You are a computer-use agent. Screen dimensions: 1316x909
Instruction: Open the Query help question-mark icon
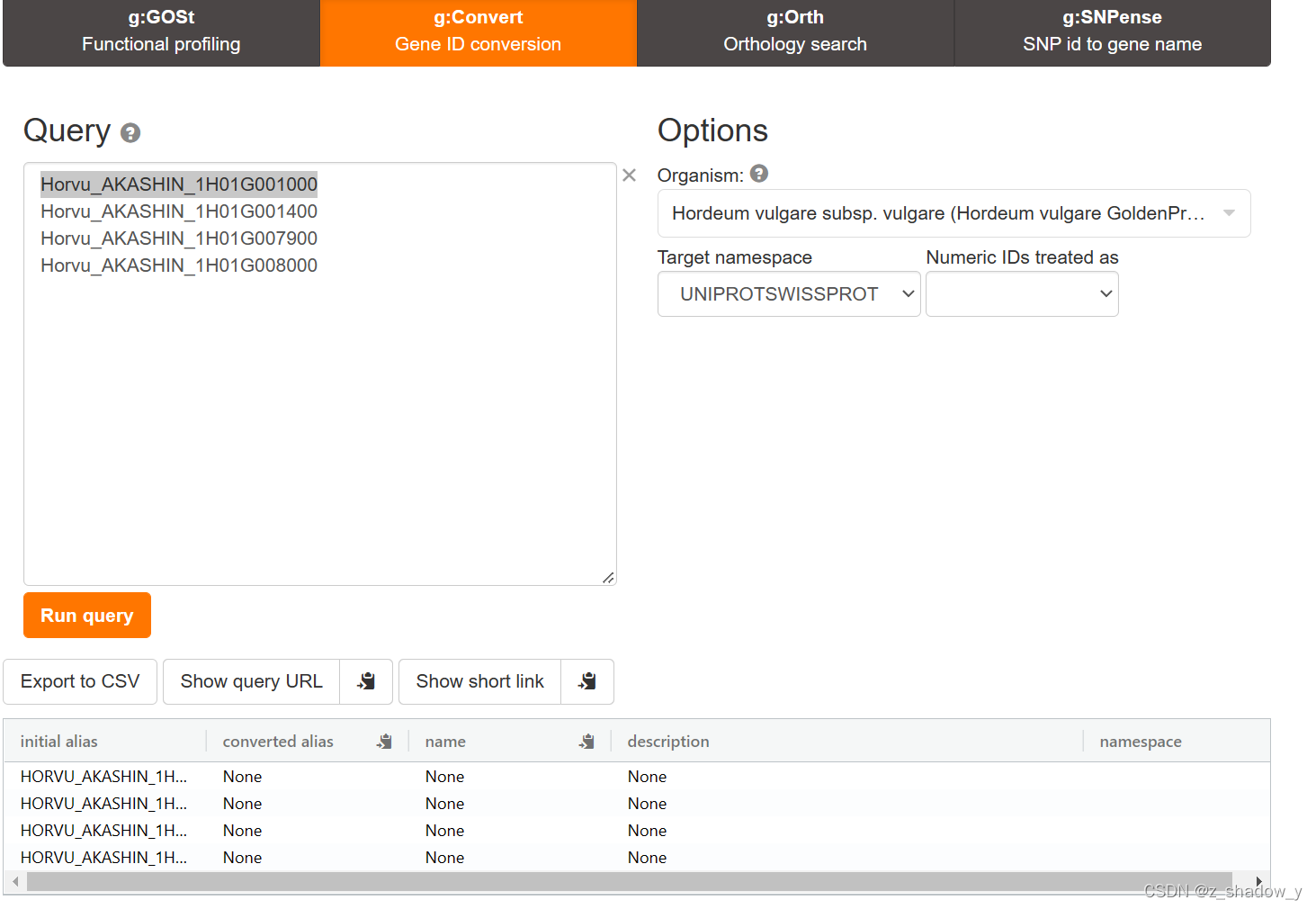click(130, 133)
